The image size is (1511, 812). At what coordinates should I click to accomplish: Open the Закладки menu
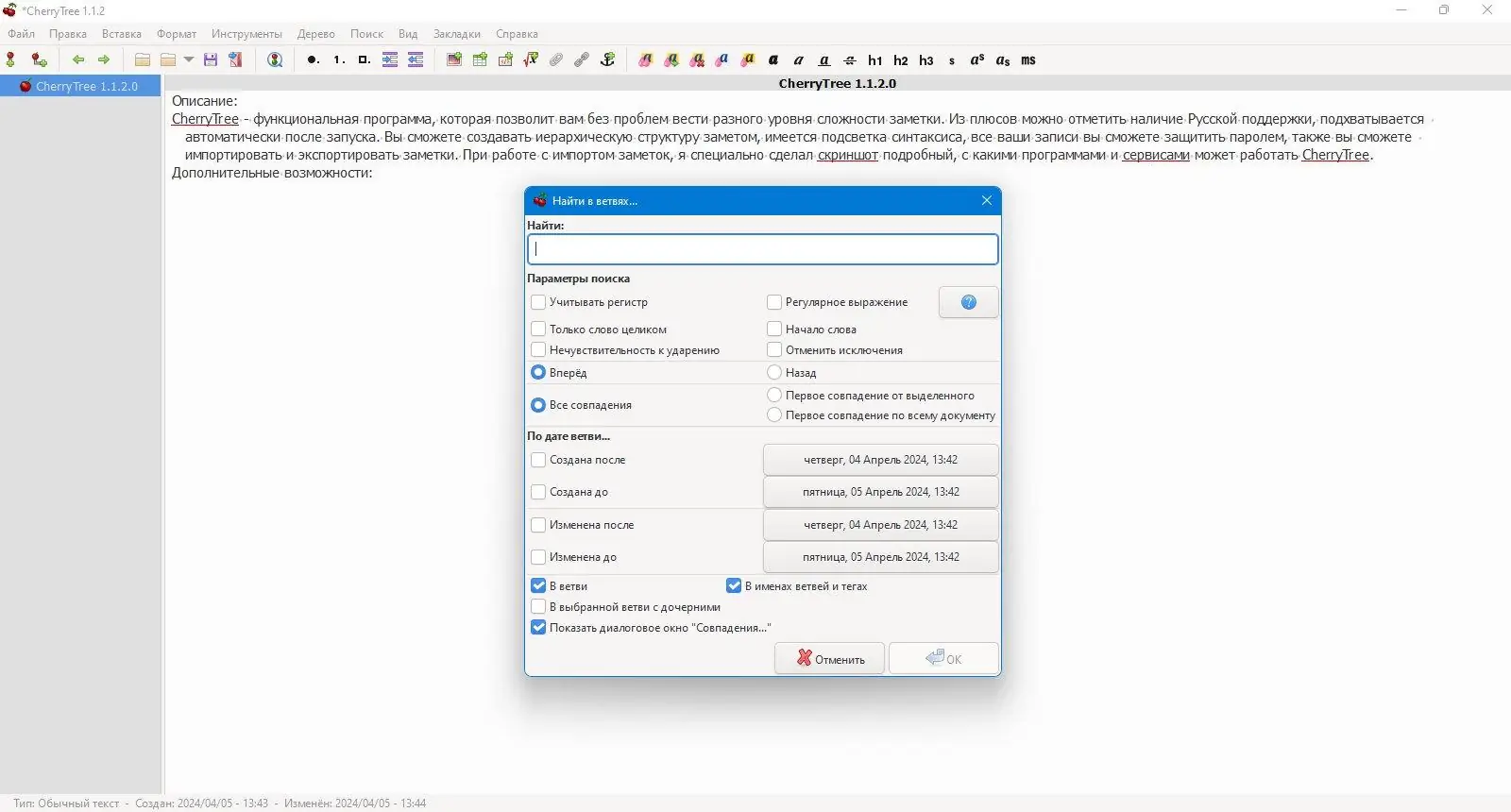[457, 34]
